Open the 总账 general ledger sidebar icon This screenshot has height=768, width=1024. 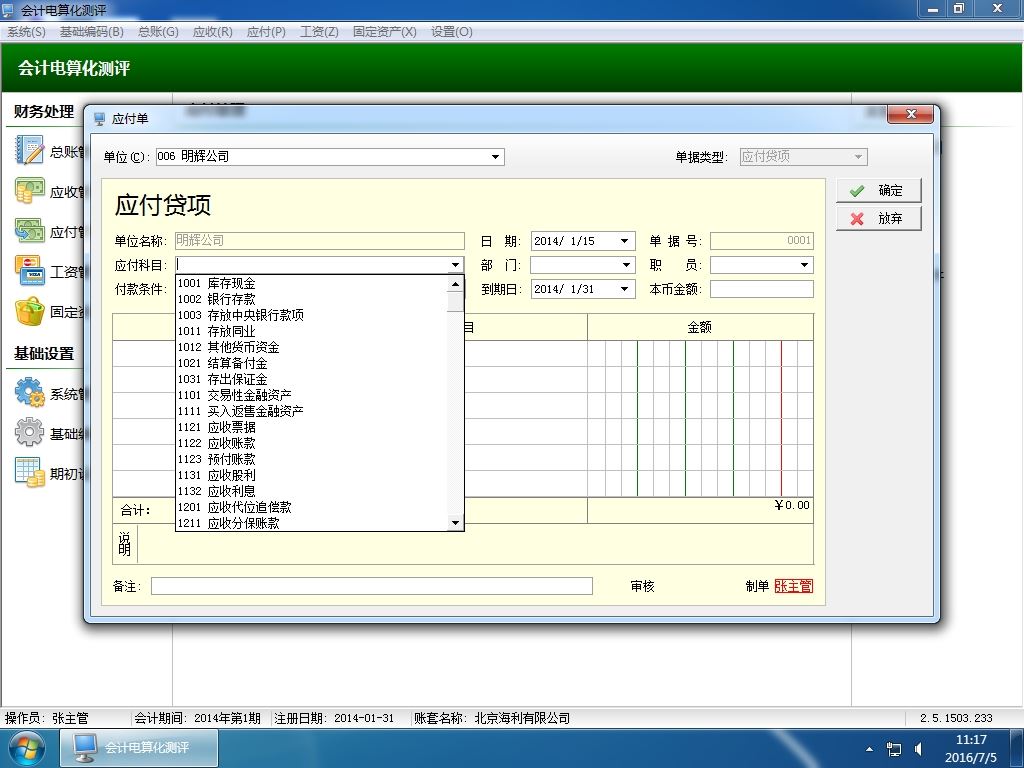click(x=29, y=151)
